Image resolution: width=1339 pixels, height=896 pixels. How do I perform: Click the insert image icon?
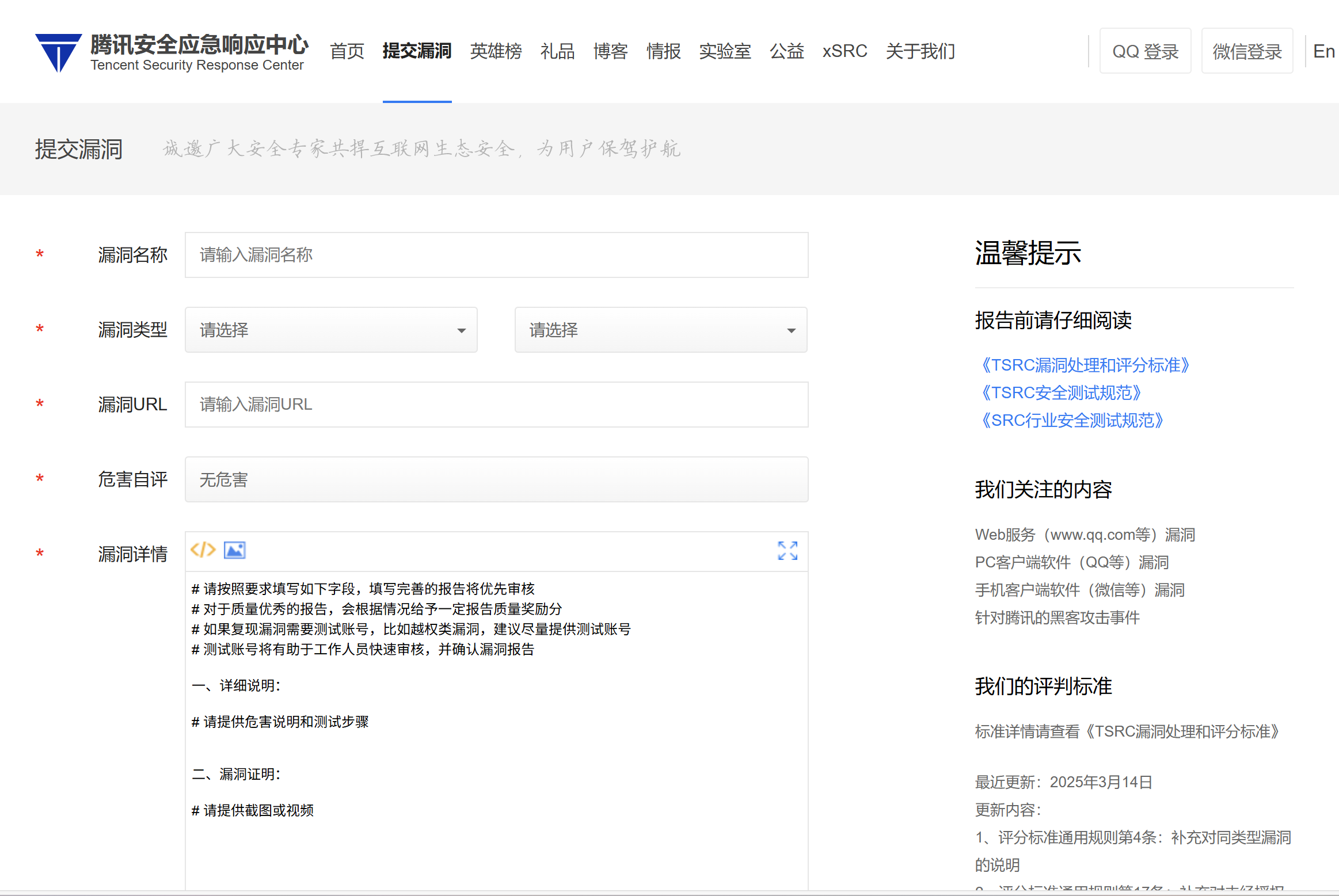[234, 550]
